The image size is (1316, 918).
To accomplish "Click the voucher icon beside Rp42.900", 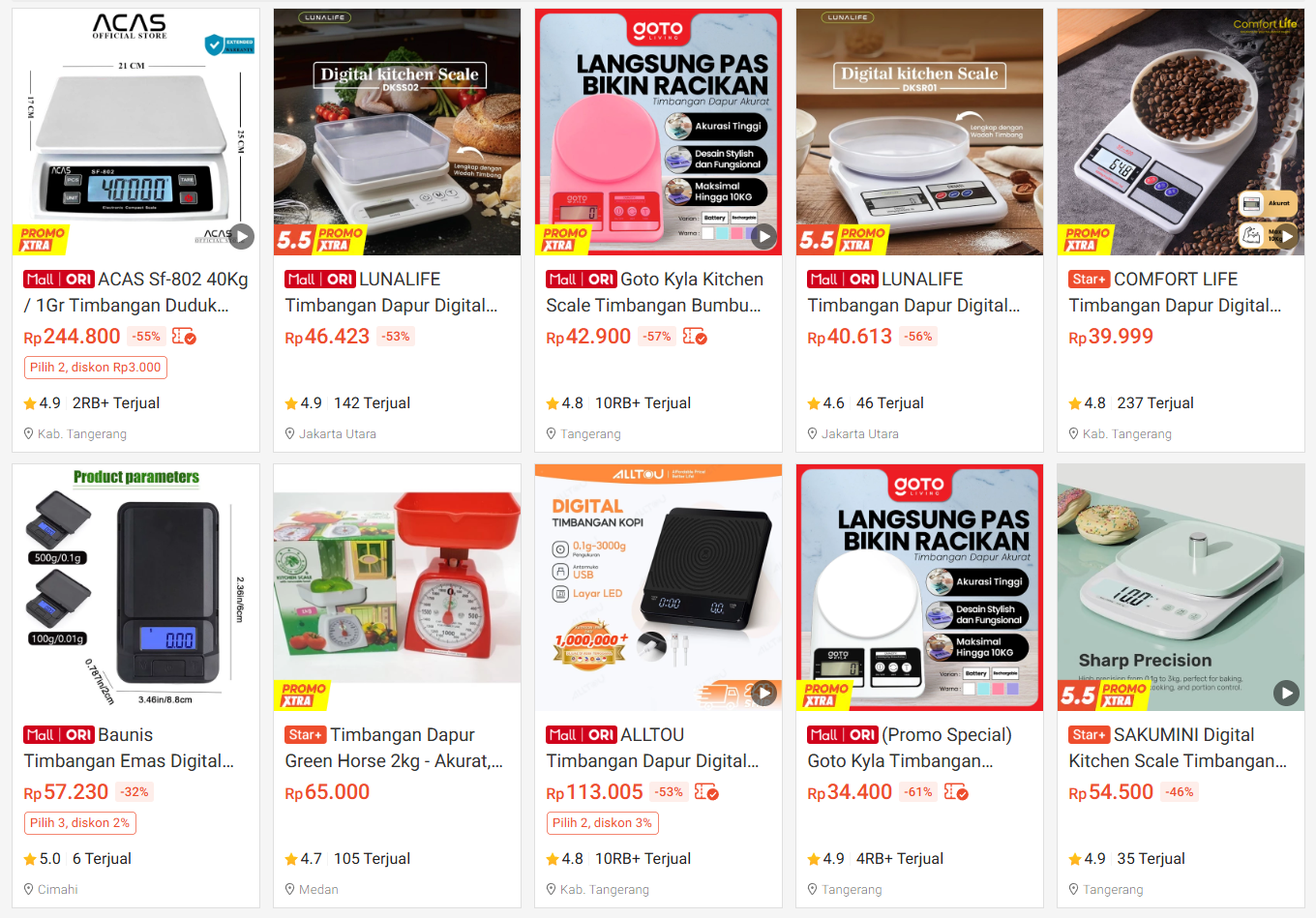I will tap(695, 337).
